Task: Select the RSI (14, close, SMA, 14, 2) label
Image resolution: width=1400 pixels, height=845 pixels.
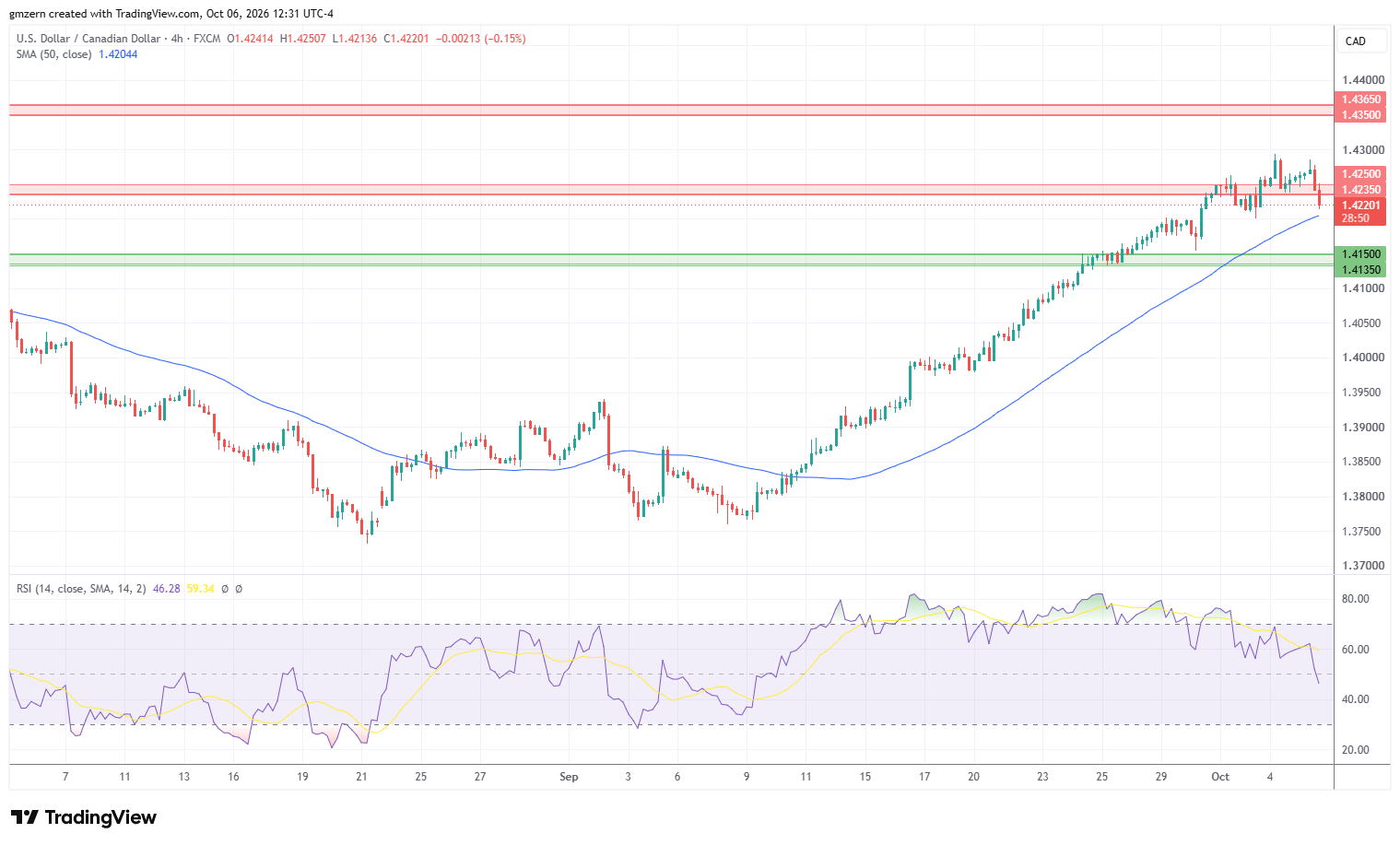Action: click(x=81, y=588)
